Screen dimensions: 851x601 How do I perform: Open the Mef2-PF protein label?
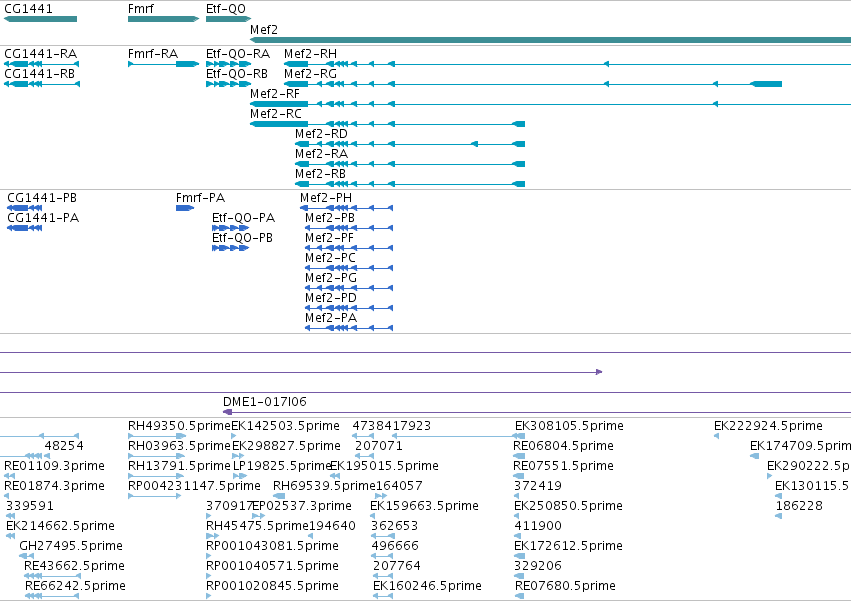[x=329, y=238]
